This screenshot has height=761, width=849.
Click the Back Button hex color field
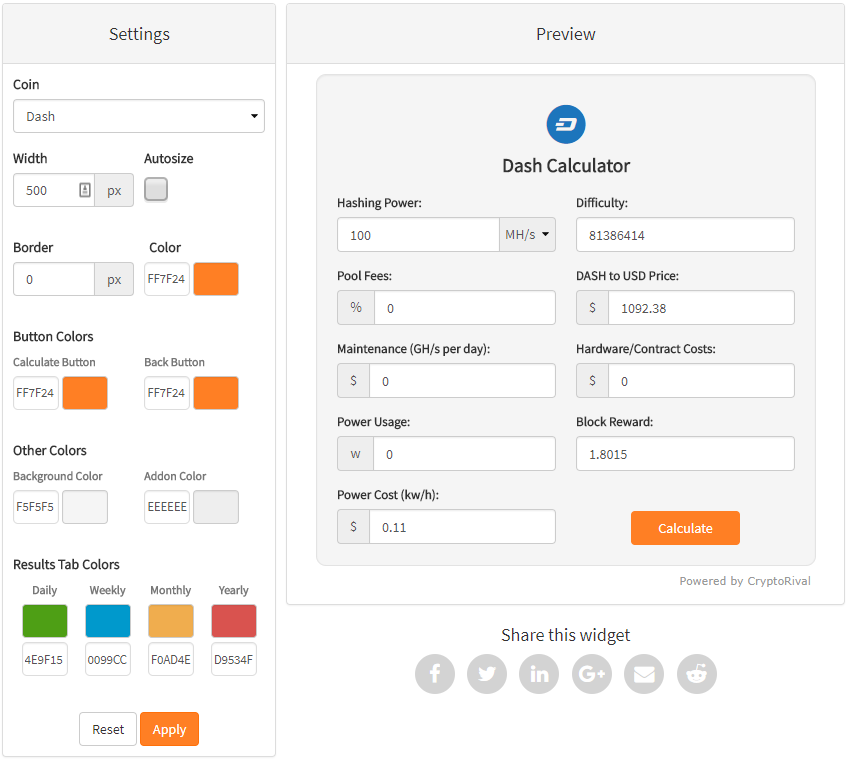(167, 393)
